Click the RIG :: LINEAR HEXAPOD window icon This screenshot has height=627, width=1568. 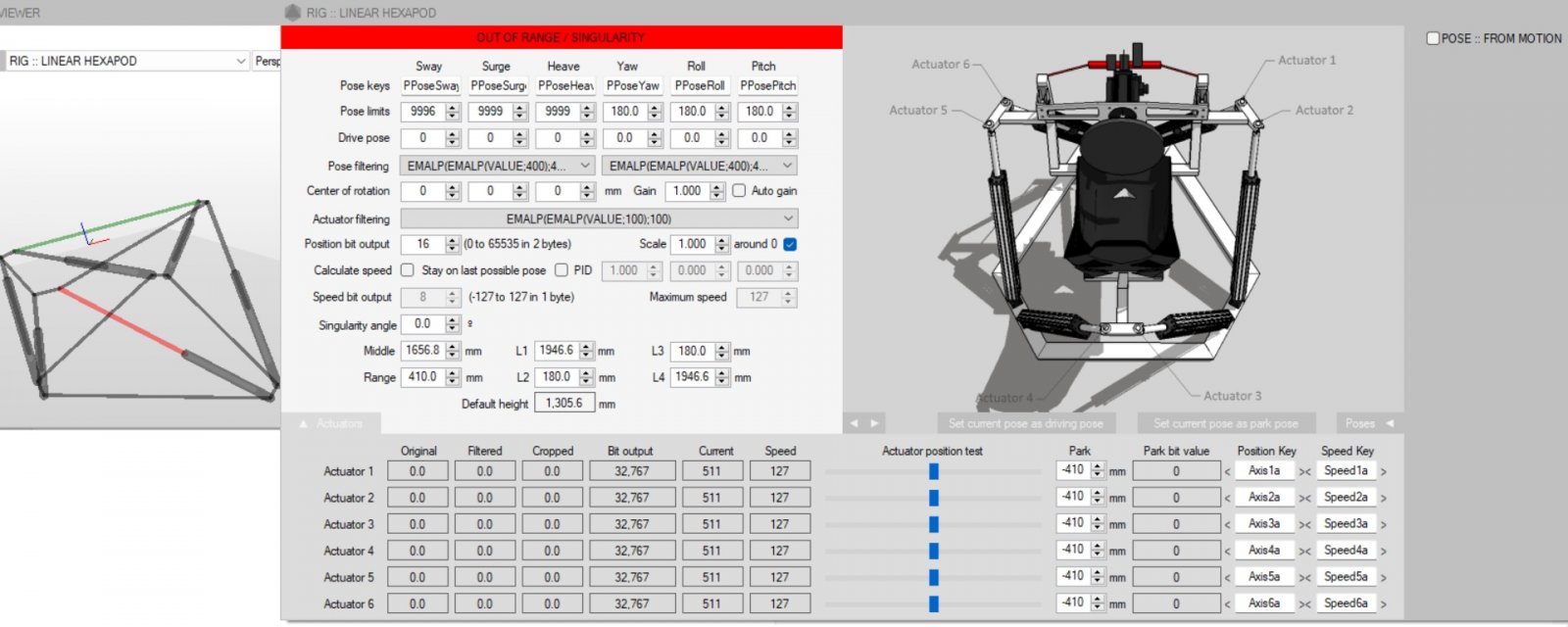[292, 13]
